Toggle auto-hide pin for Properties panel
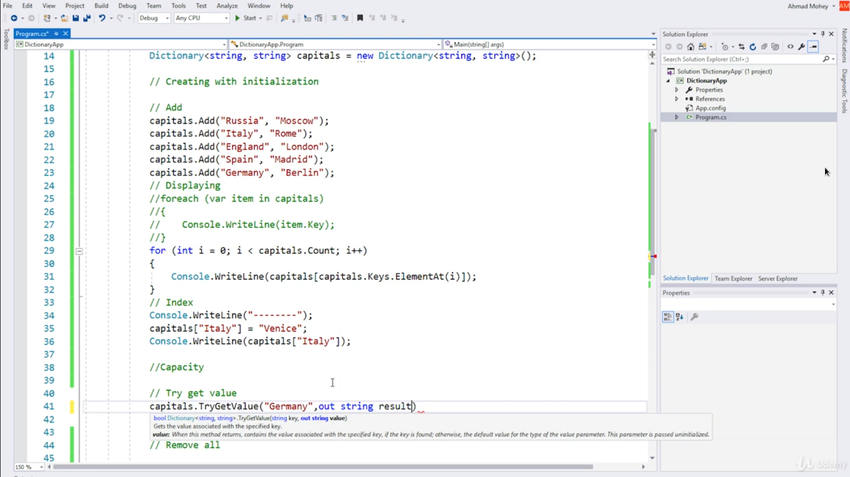Viewport: 850px width, 477px height. (822, 293)
